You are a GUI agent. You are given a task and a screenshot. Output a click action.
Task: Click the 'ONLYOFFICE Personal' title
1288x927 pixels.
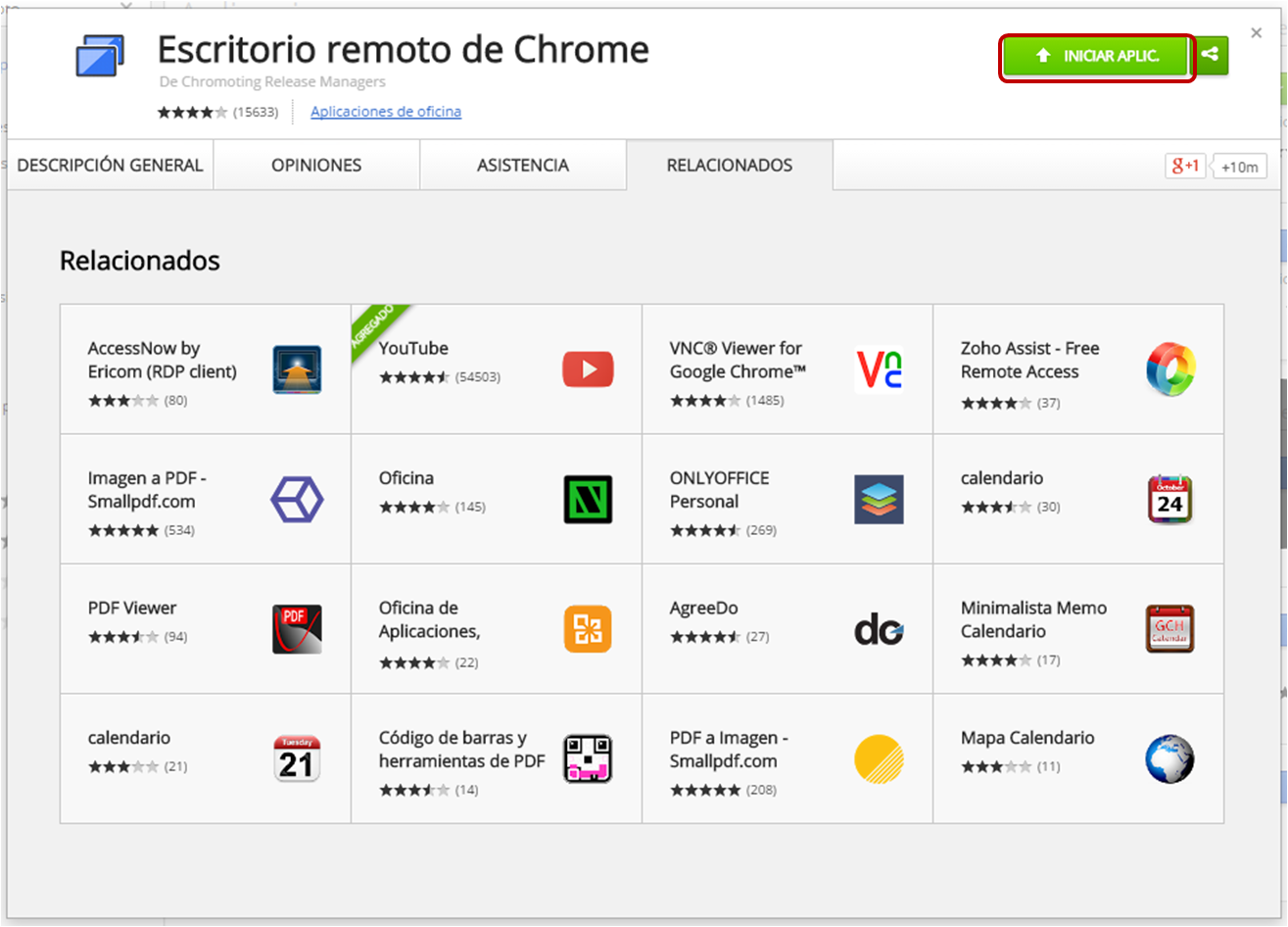pyautogui.click(x=720, y=490)
